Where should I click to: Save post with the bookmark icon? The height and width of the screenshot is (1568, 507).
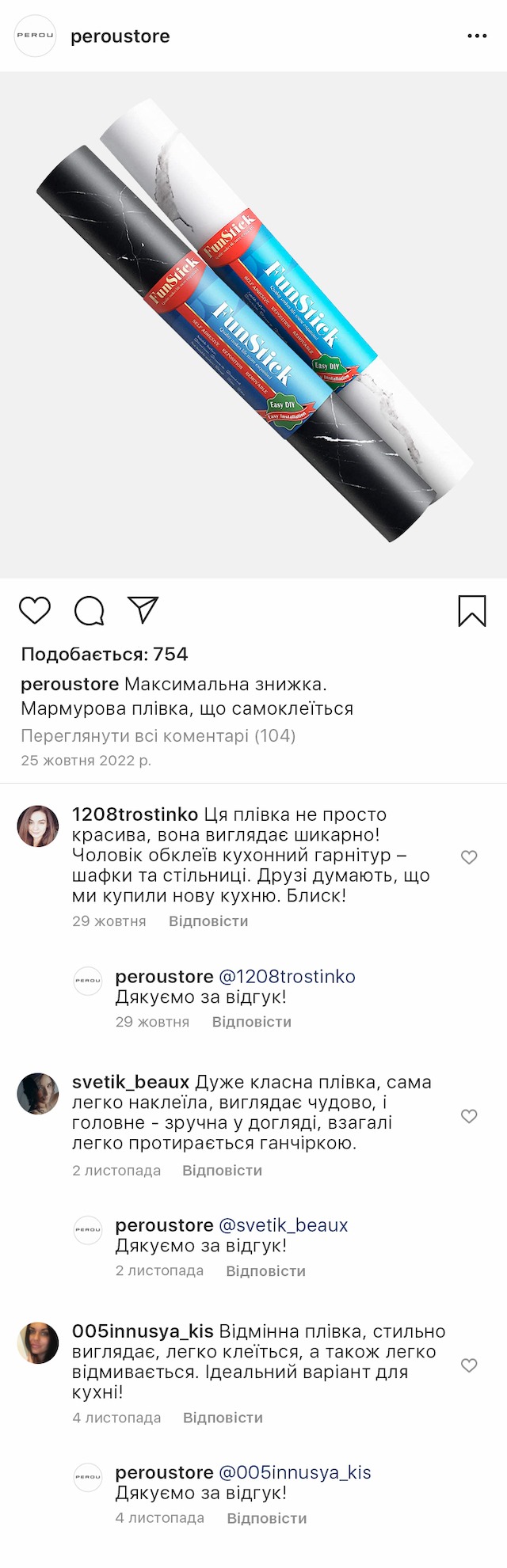coord(472,611)
